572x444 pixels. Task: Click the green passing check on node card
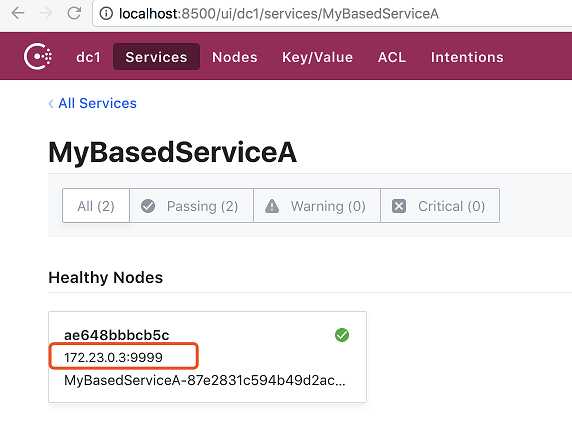pyautogui.click(x=342, y=335)
